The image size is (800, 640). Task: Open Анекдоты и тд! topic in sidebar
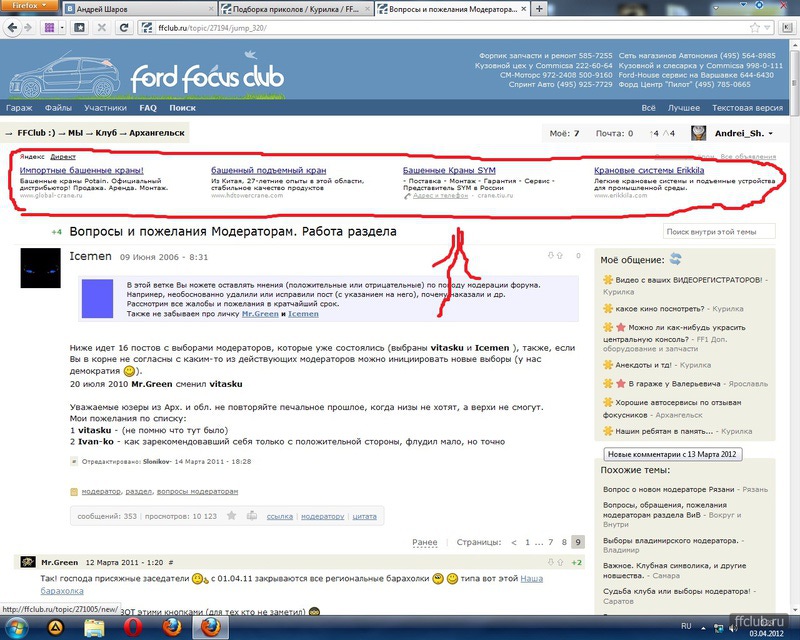(x=643, y=365)
